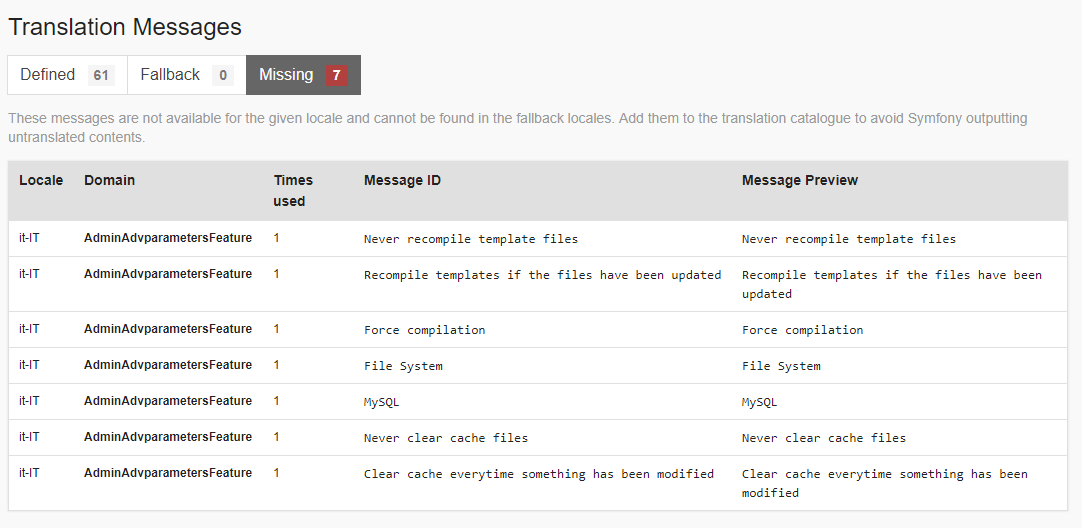
Task: Click the Locale column header
Action: click(41, 181)
